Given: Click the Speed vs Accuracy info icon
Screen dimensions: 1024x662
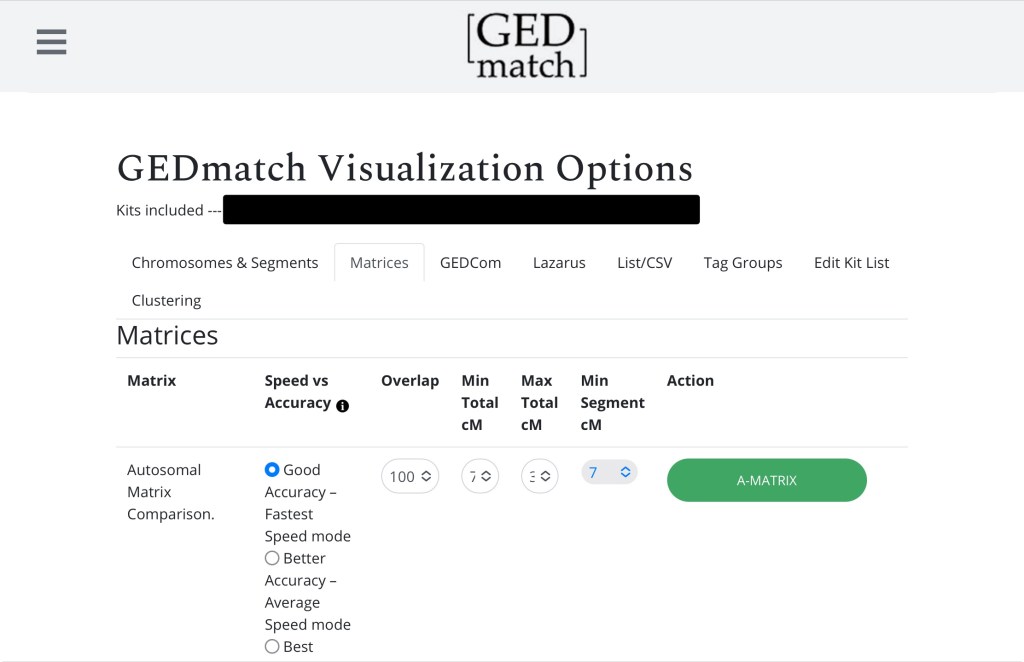Looking at the screenshot, I should point(343,406).
